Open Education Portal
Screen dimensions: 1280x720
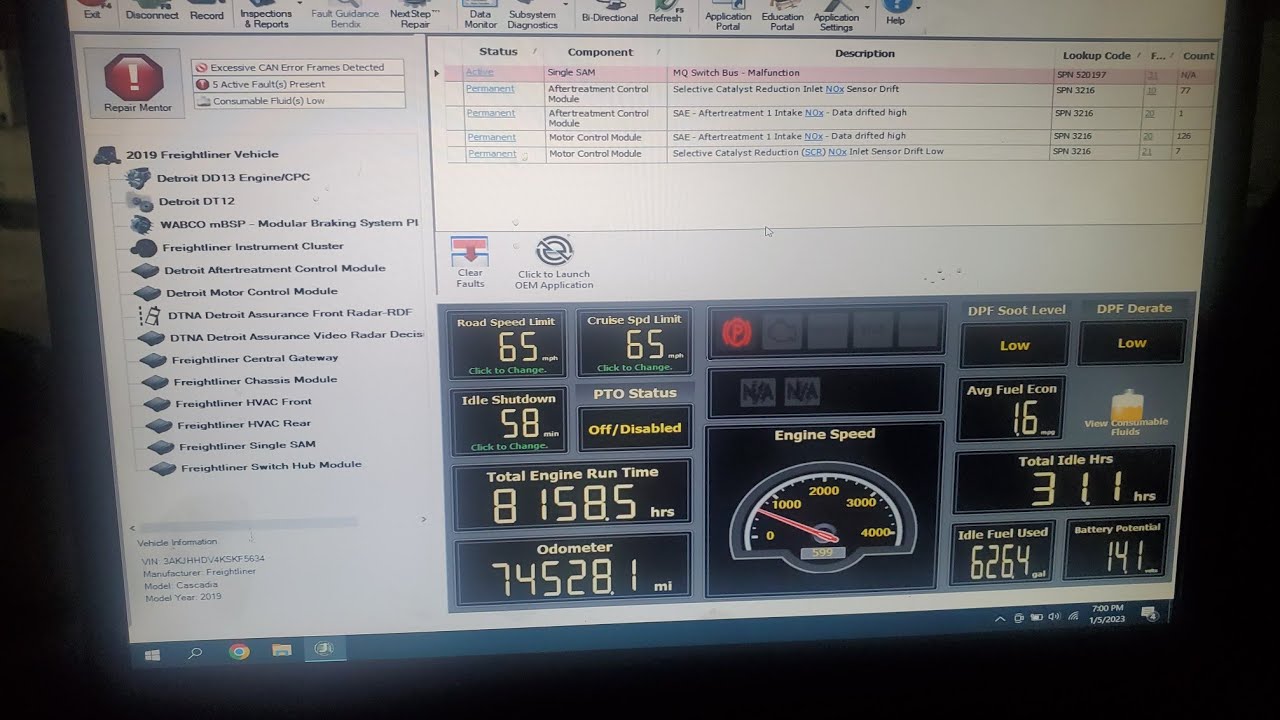click(782, 17)
